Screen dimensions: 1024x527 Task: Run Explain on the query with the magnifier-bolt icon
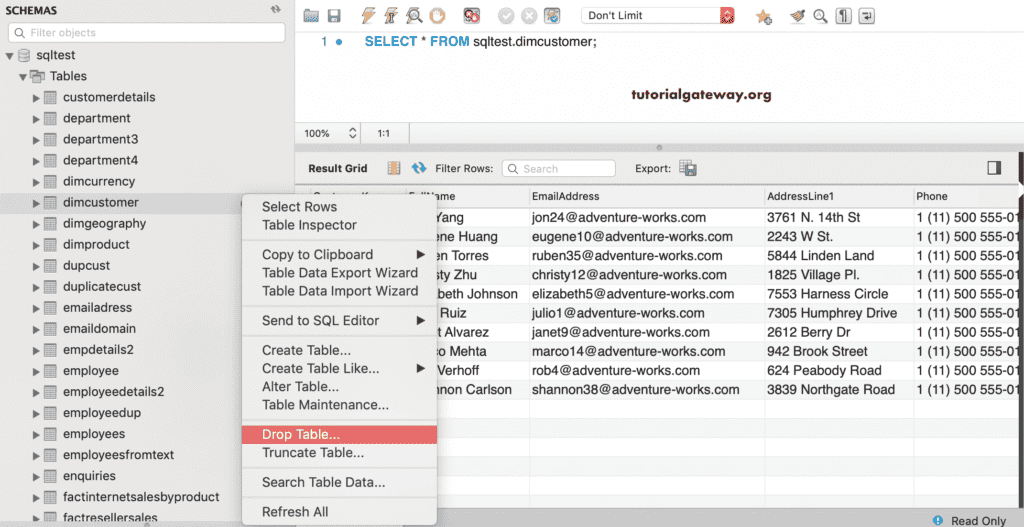(413, 16)
